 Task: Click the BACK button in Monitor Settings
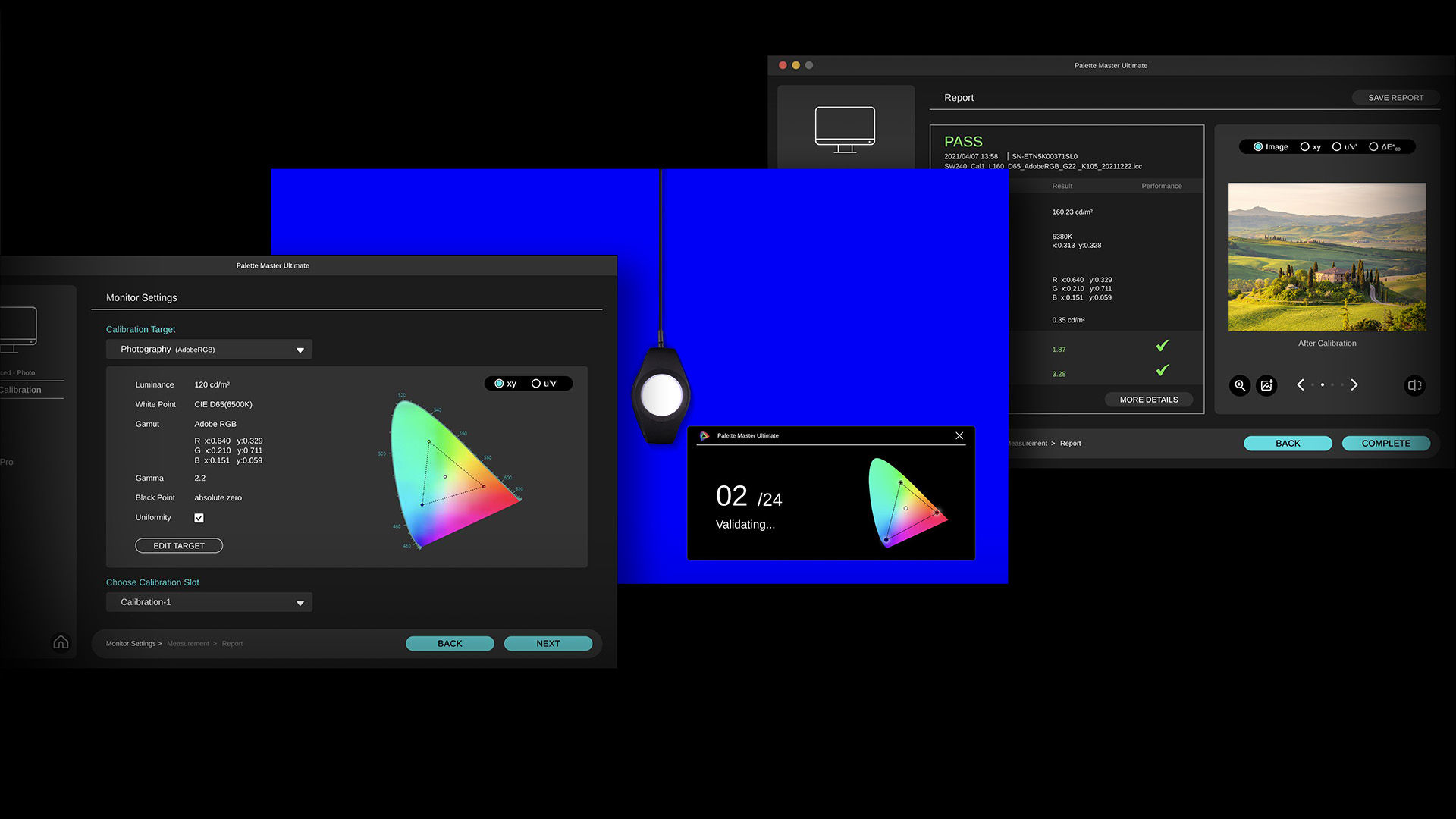[450, 643]
